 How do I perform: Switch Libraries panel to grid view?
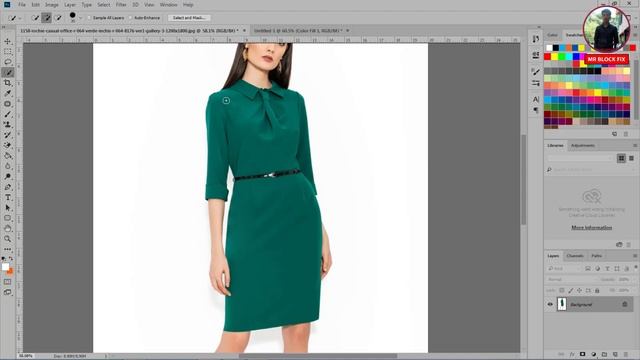point(621,158)
